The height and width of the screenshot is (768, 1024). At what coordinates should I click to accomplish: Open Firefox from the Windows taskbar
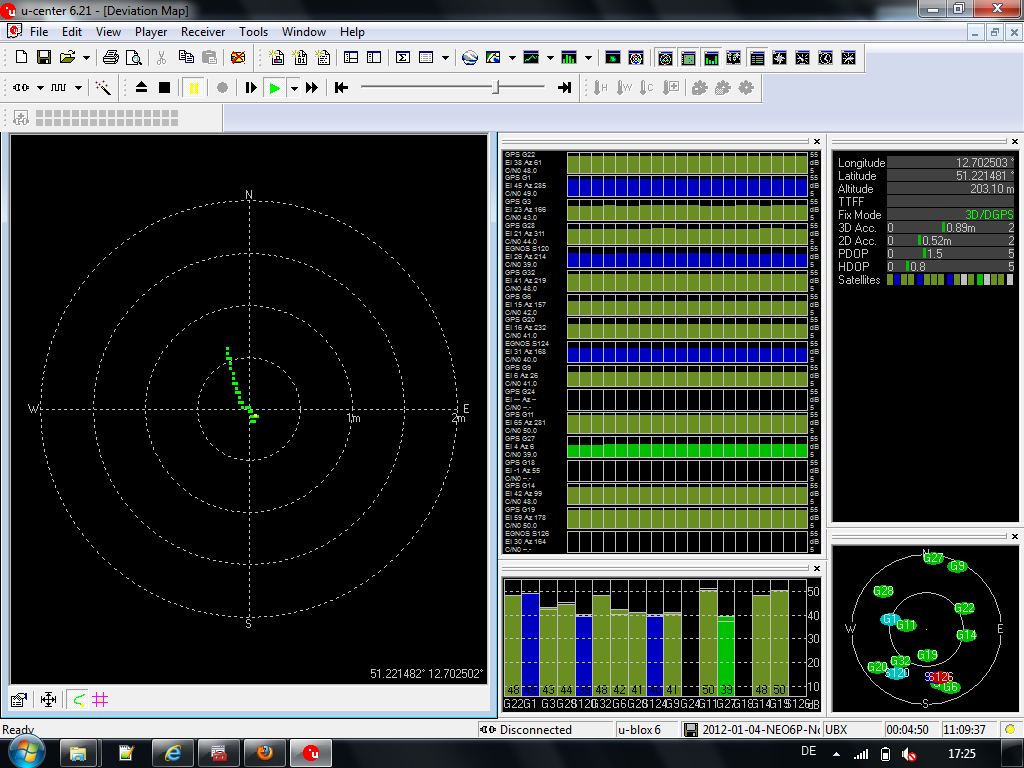coord(267,752)
